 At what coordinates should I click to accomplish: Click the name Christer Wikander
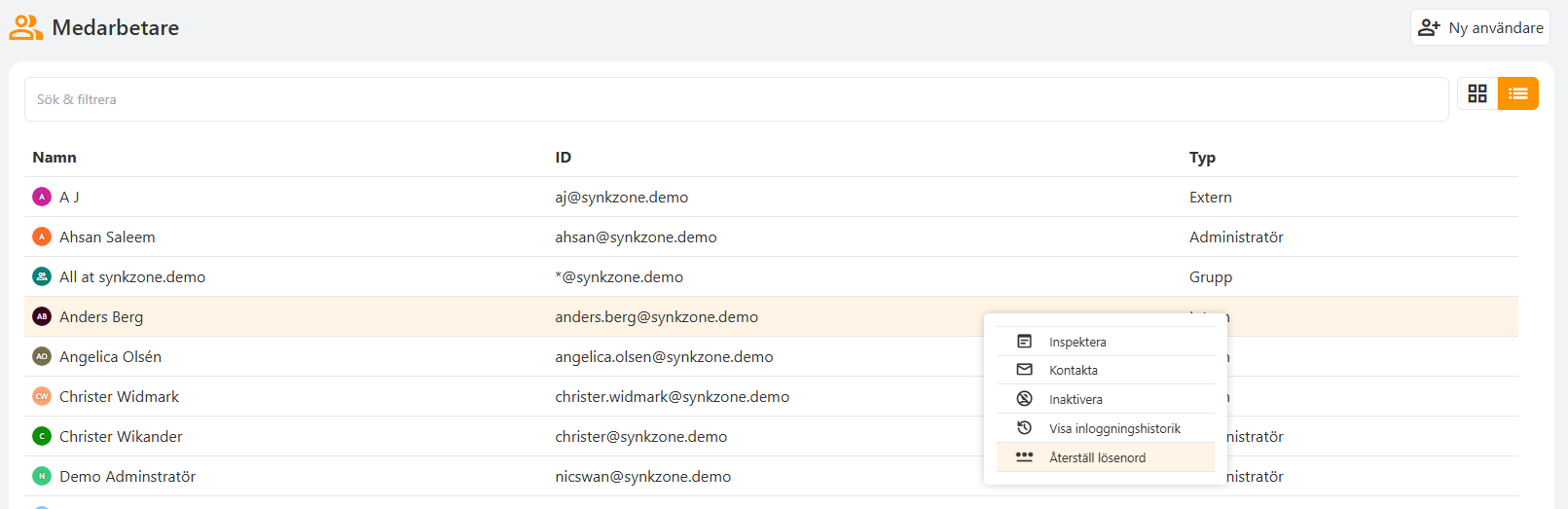click(121, 436)
